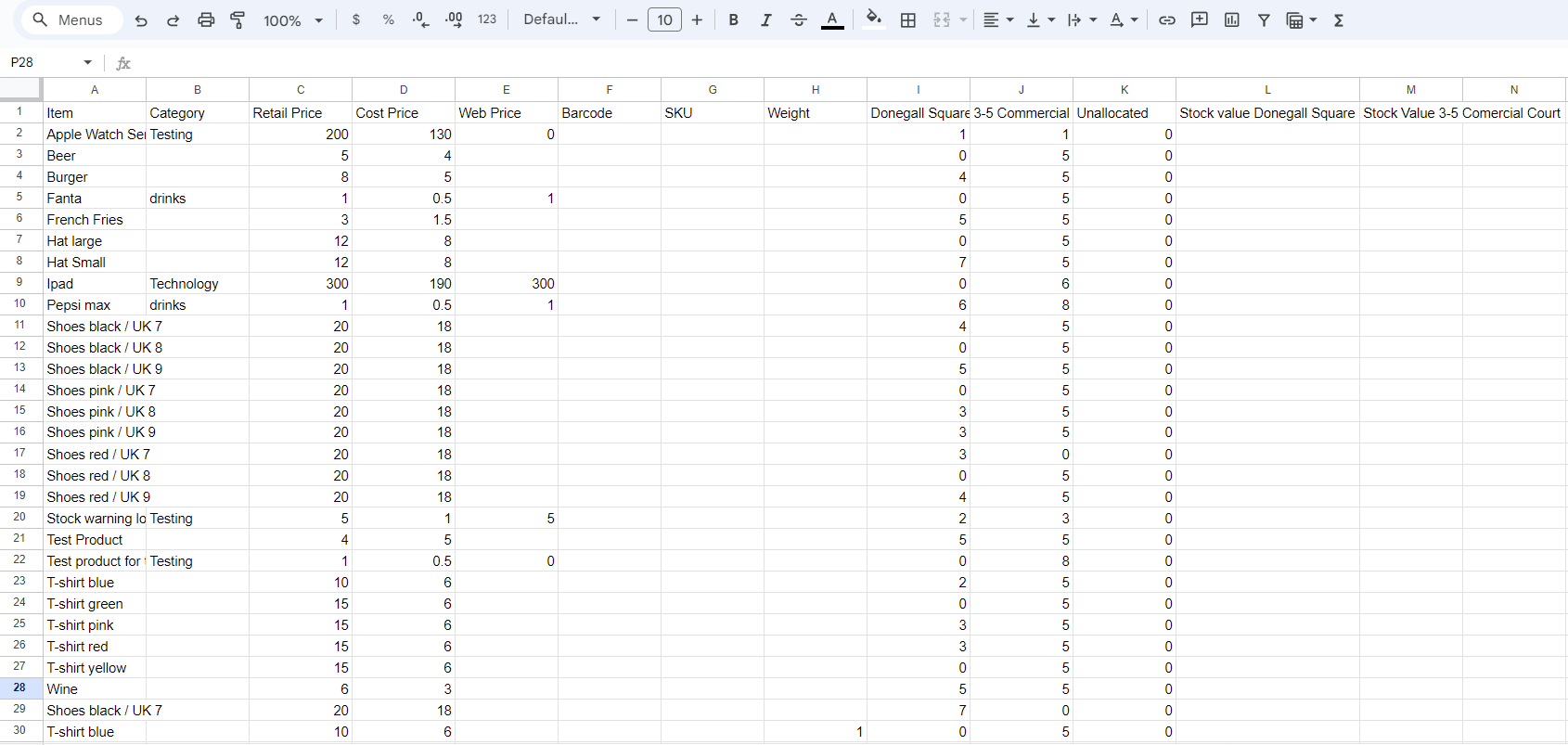Select the 'Cost Price' header cell
This screenshot has width=1568, height=745.
404,112
